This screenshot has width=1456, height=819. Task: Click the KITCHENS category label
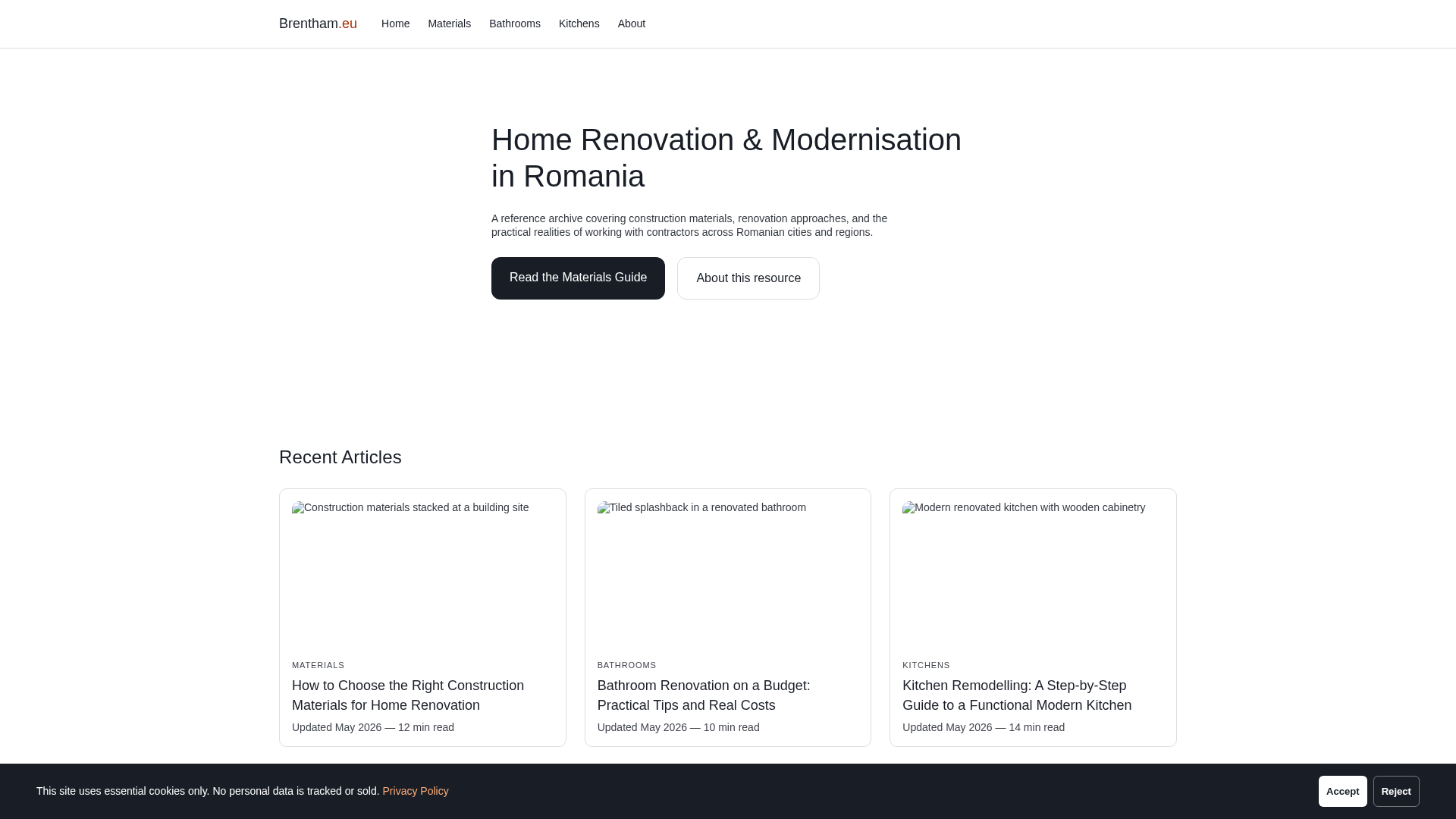point(926,665)
